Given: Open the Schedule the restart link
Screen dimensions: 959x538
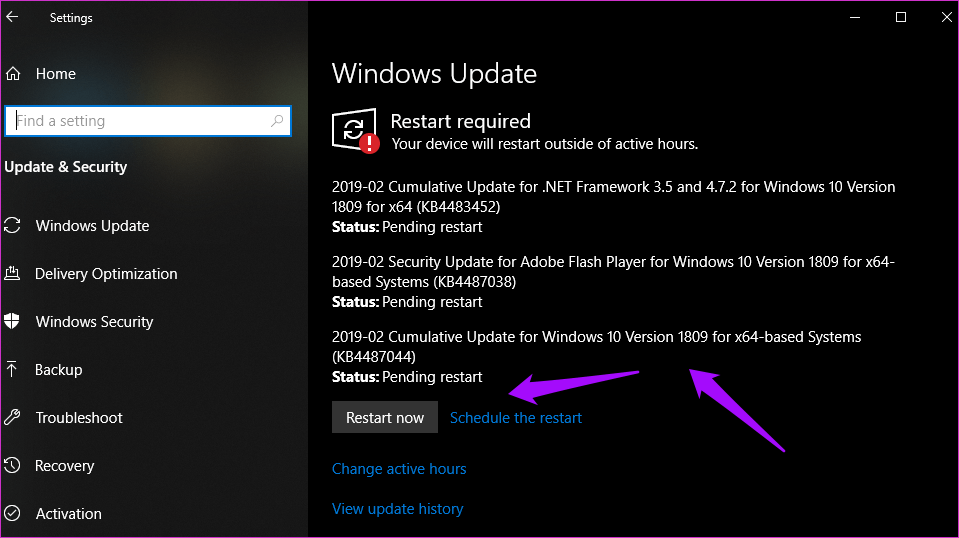Looking at the screenshot, I should point(516,418).
